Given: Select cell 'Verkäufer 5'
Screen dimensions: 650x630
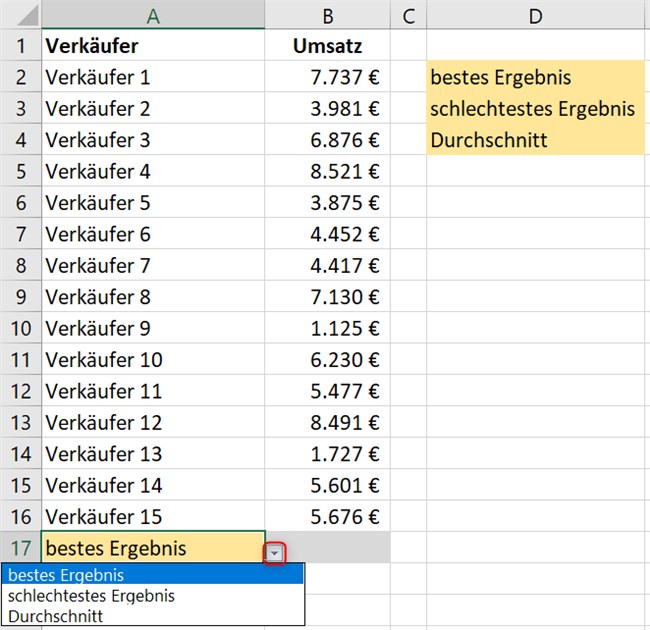Looking at the screenshot, I should [153, 203].
